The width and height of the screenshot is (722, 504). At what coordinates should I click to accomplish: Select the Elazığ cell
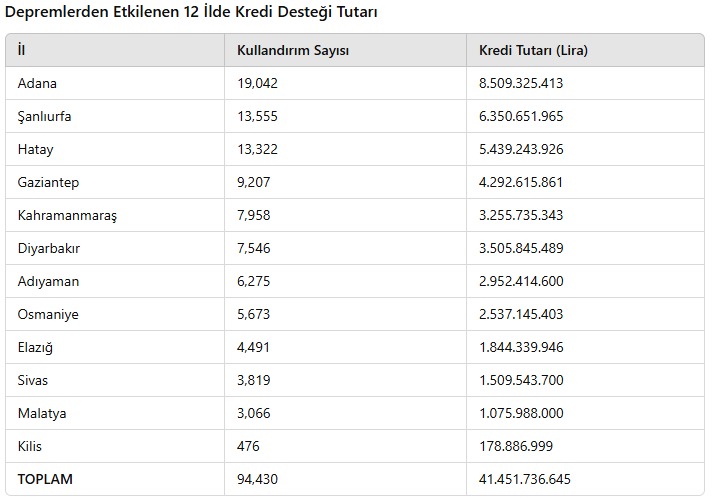[x=38, y=347]
